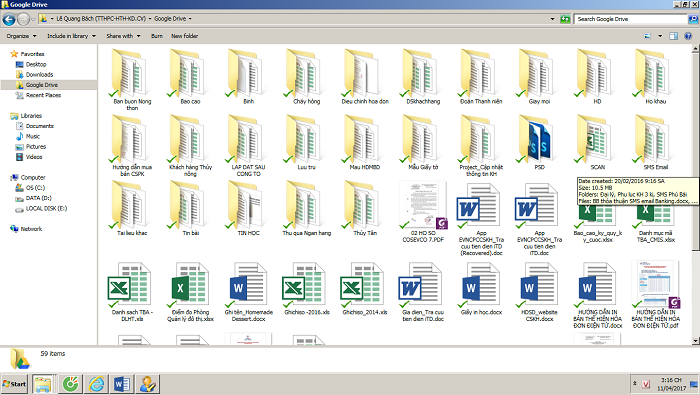Open Word from the taskbar
700x395 pixels.
(x=121, y=384)
